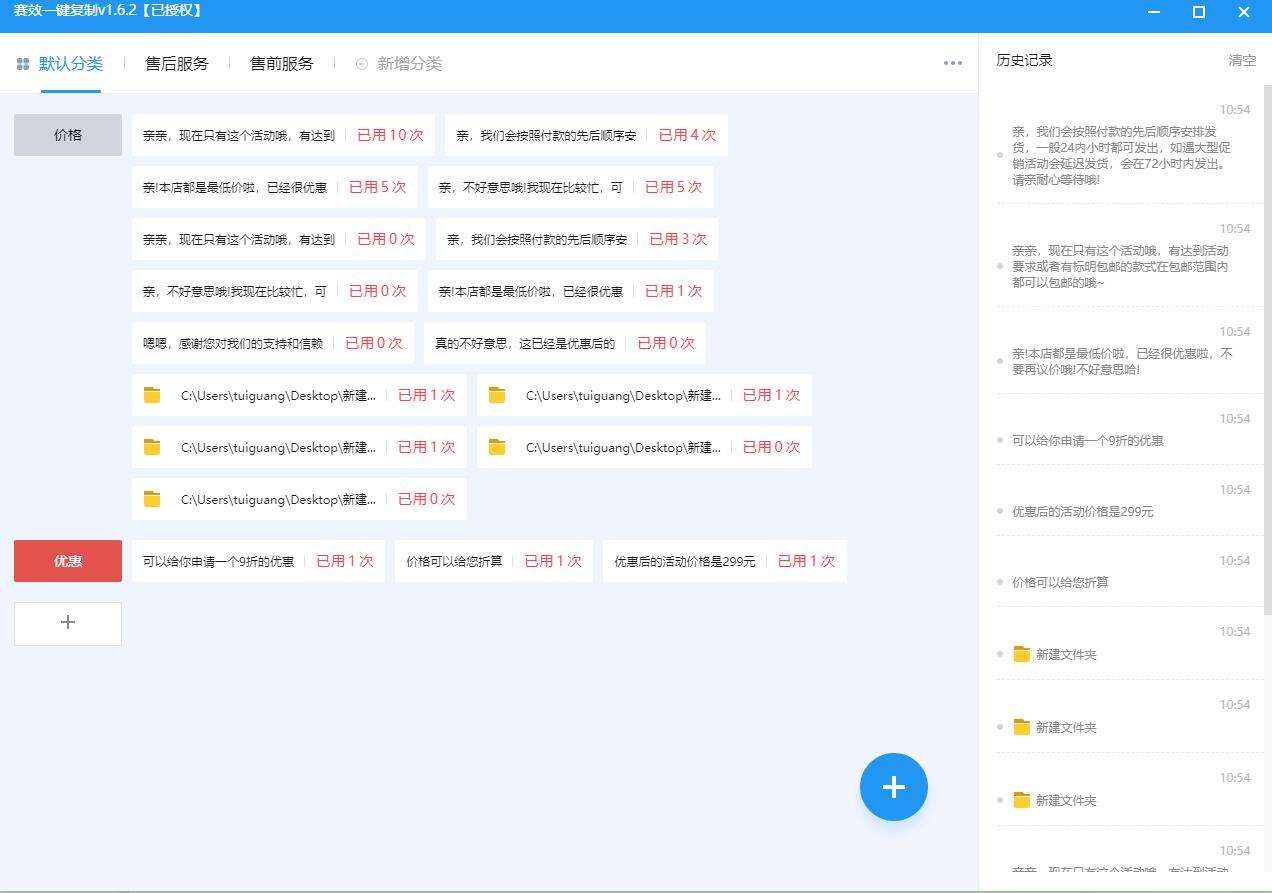Click the plus button below the 优惠 category

[67, 623]
